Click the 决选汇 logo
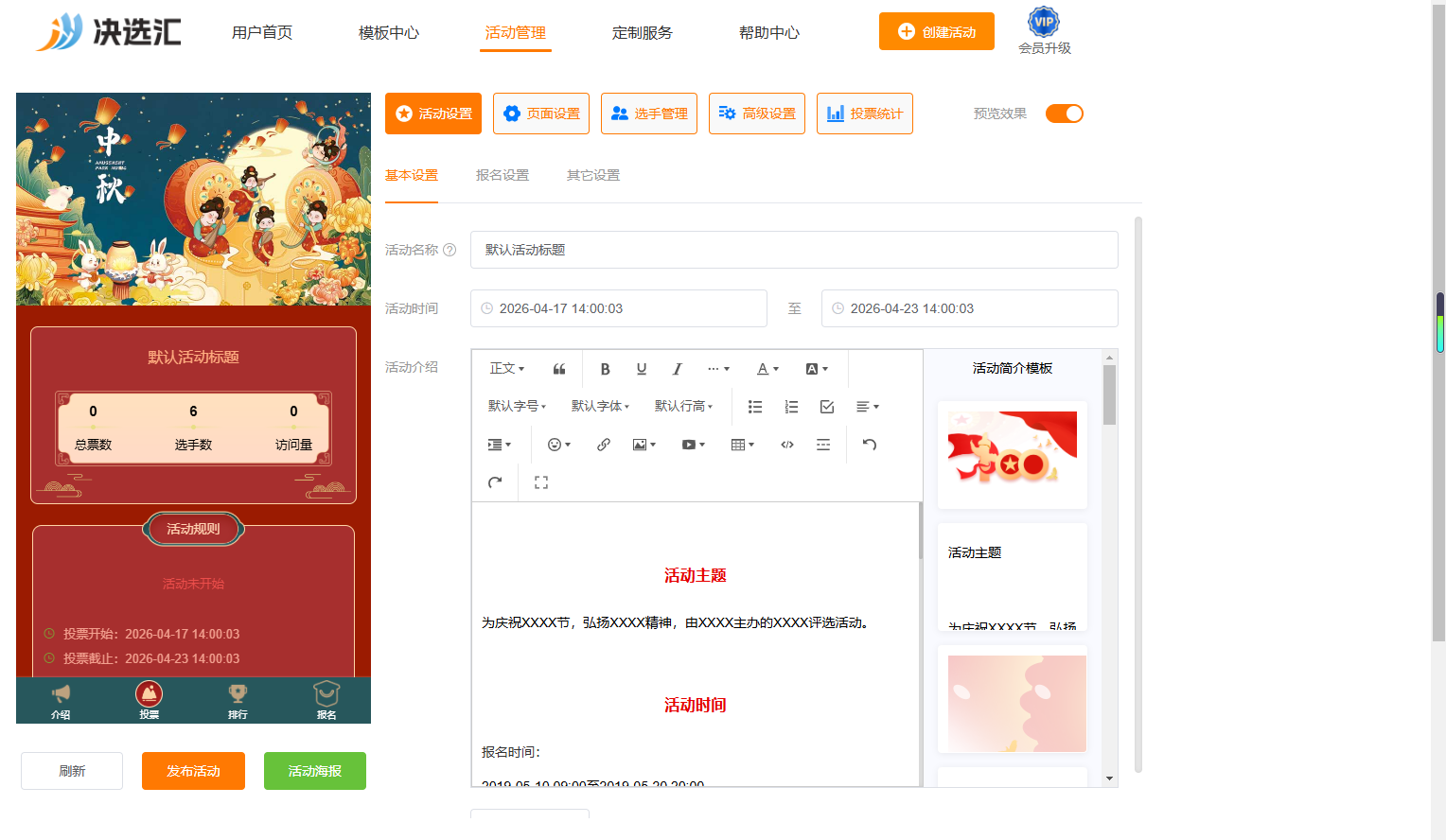Screen dimensions: 1446x840 coord(108,32)
